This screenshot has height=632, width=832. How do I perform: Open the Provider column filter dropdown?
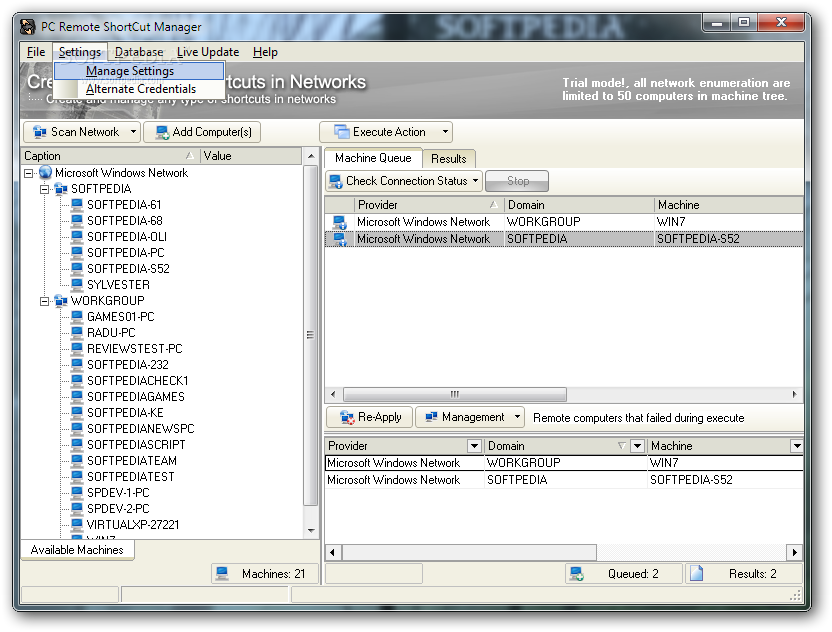(x=474, y=446)
